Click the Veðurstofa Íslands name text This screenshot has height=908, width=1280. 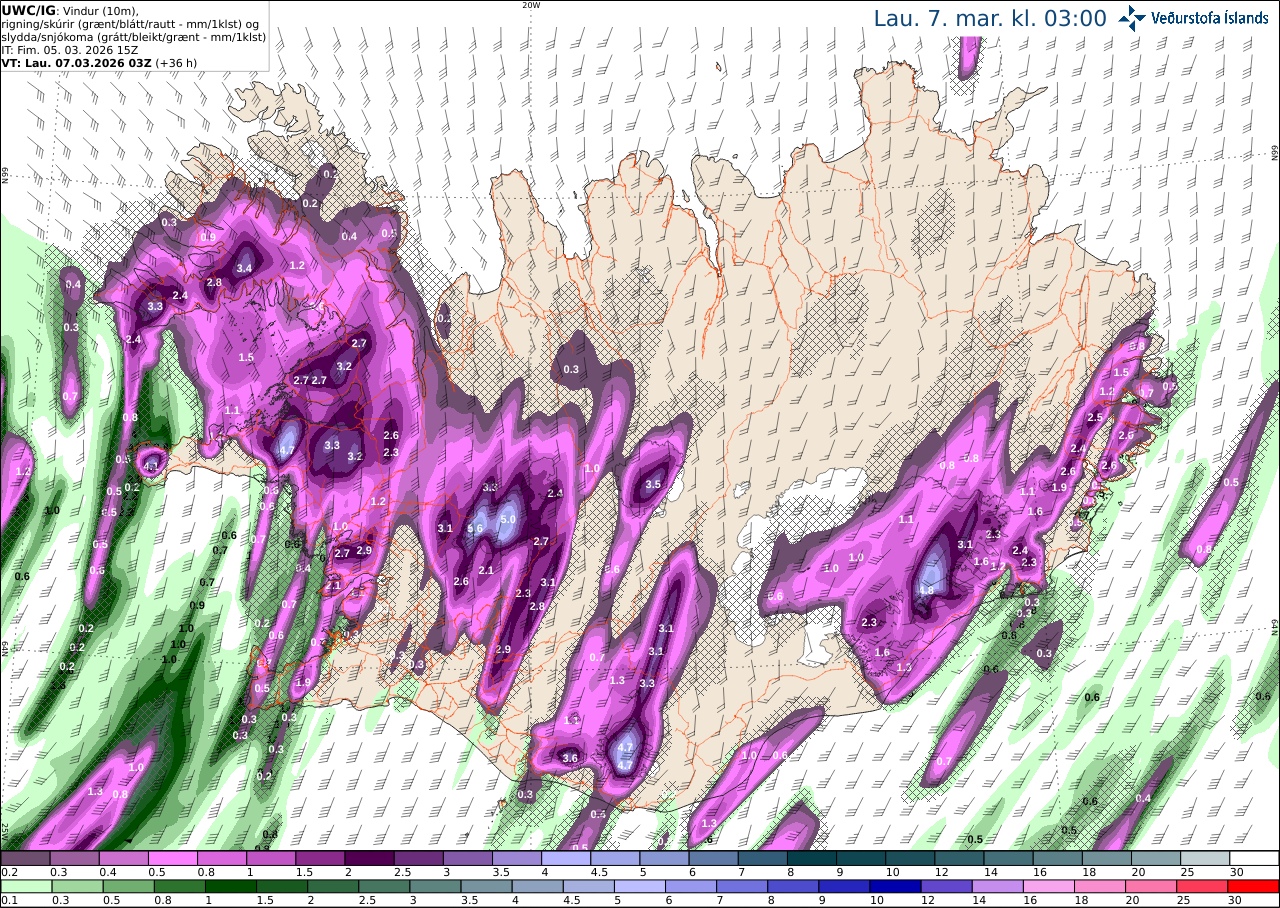point(1210,18)
